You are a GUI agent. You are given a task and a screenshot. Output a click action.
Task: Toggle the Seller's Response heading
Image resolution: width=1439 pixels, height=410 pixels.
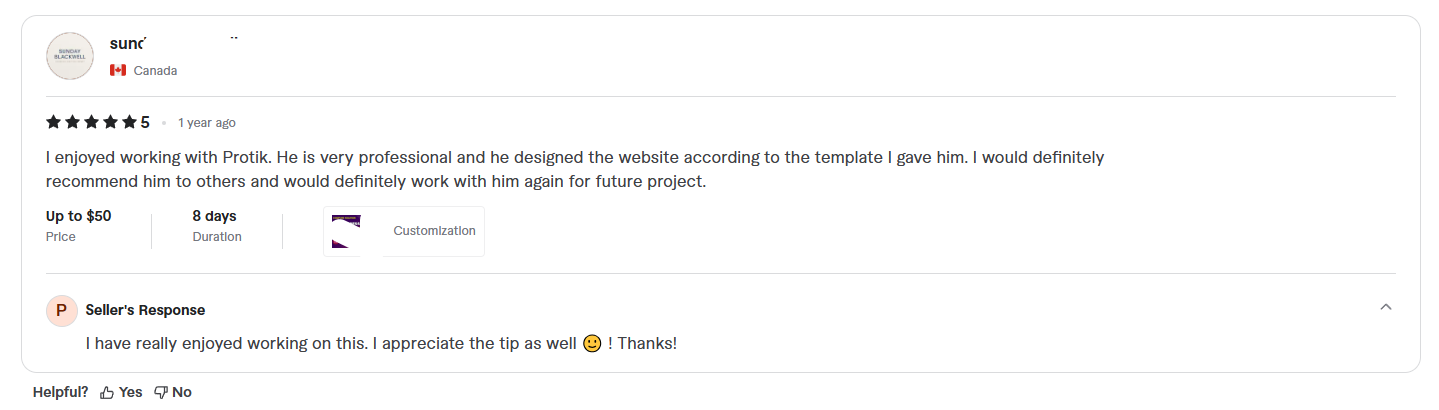(x=145, y=310)
